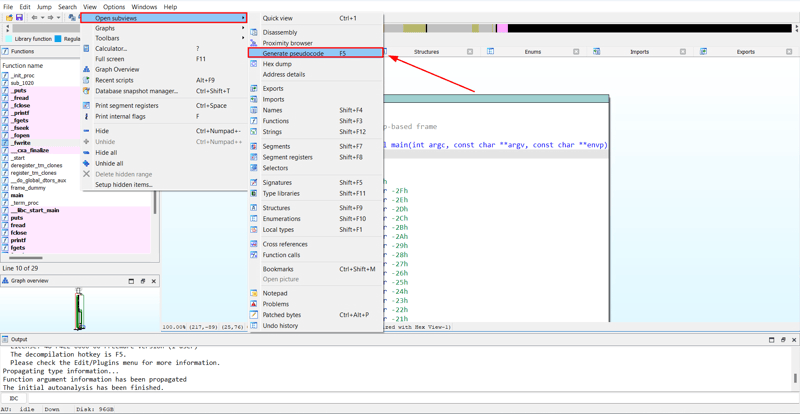800x414 pixels.
Task: Open the Options menu
Action: pyautogui.click(x=114, y=7)
